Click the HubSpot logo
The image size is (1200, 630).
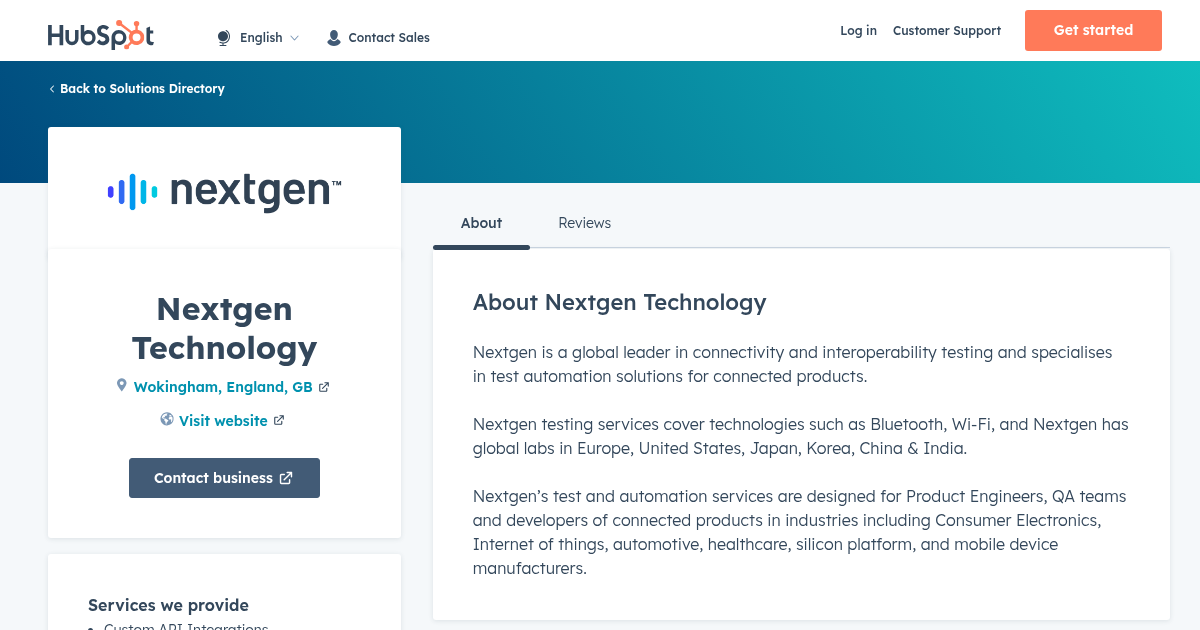pos(101,35)
